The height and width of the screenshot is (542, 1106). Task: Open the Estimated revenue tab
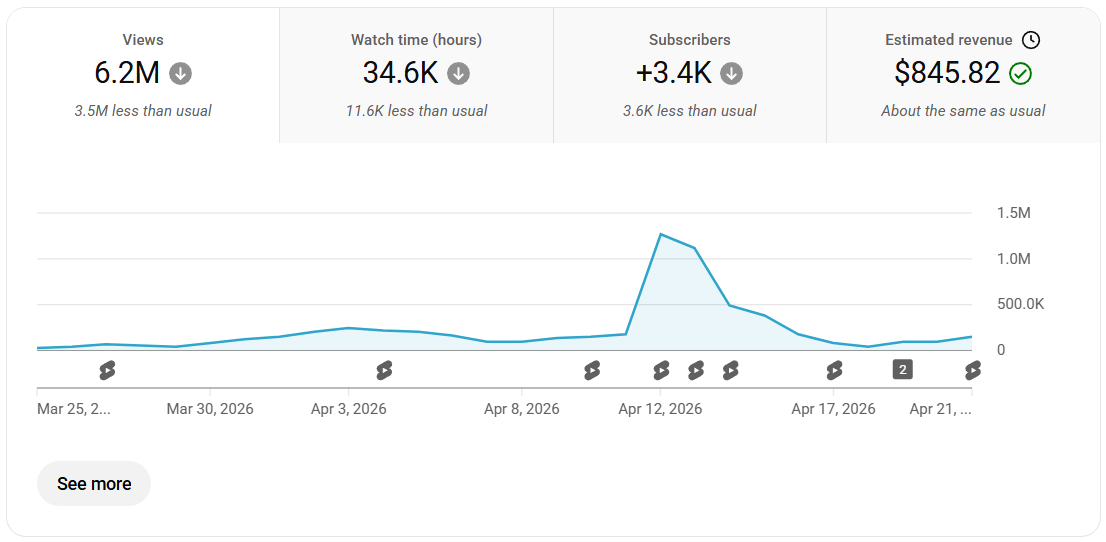coord(963,76)
